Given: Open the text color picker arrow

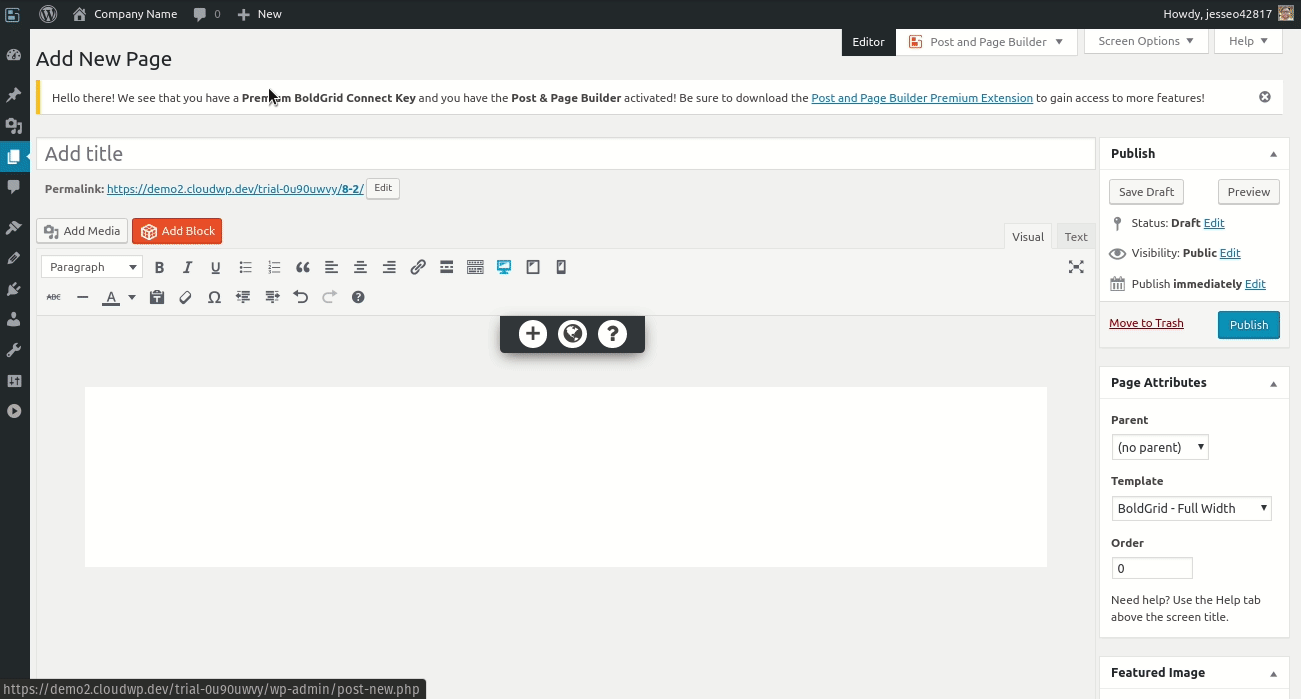Looking at the screenshot, I should pos(132,297).
